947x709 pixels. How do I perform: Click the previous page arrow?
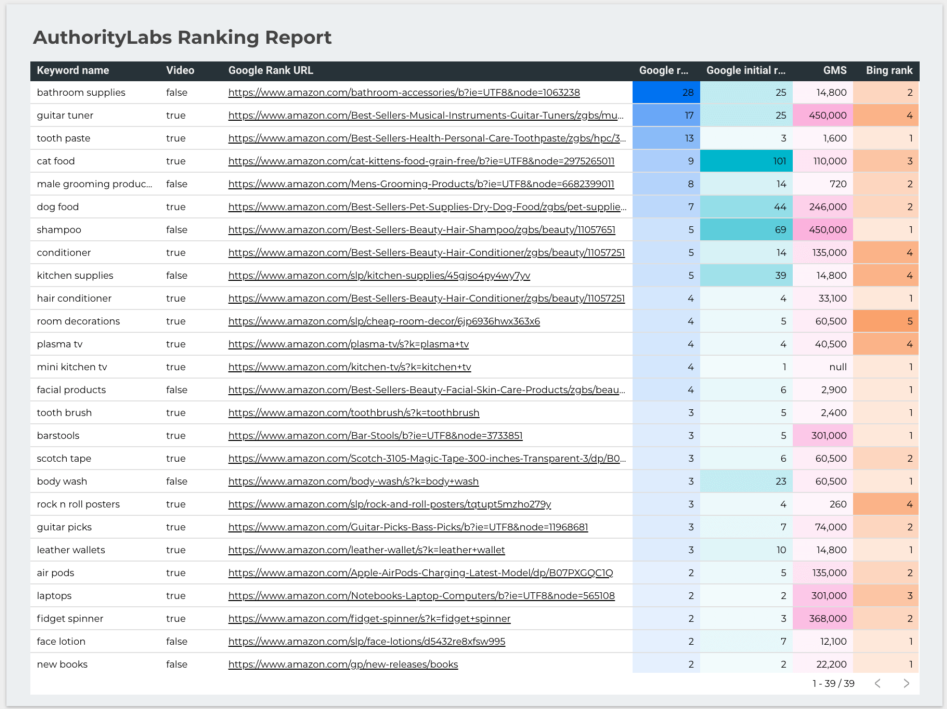878,684
